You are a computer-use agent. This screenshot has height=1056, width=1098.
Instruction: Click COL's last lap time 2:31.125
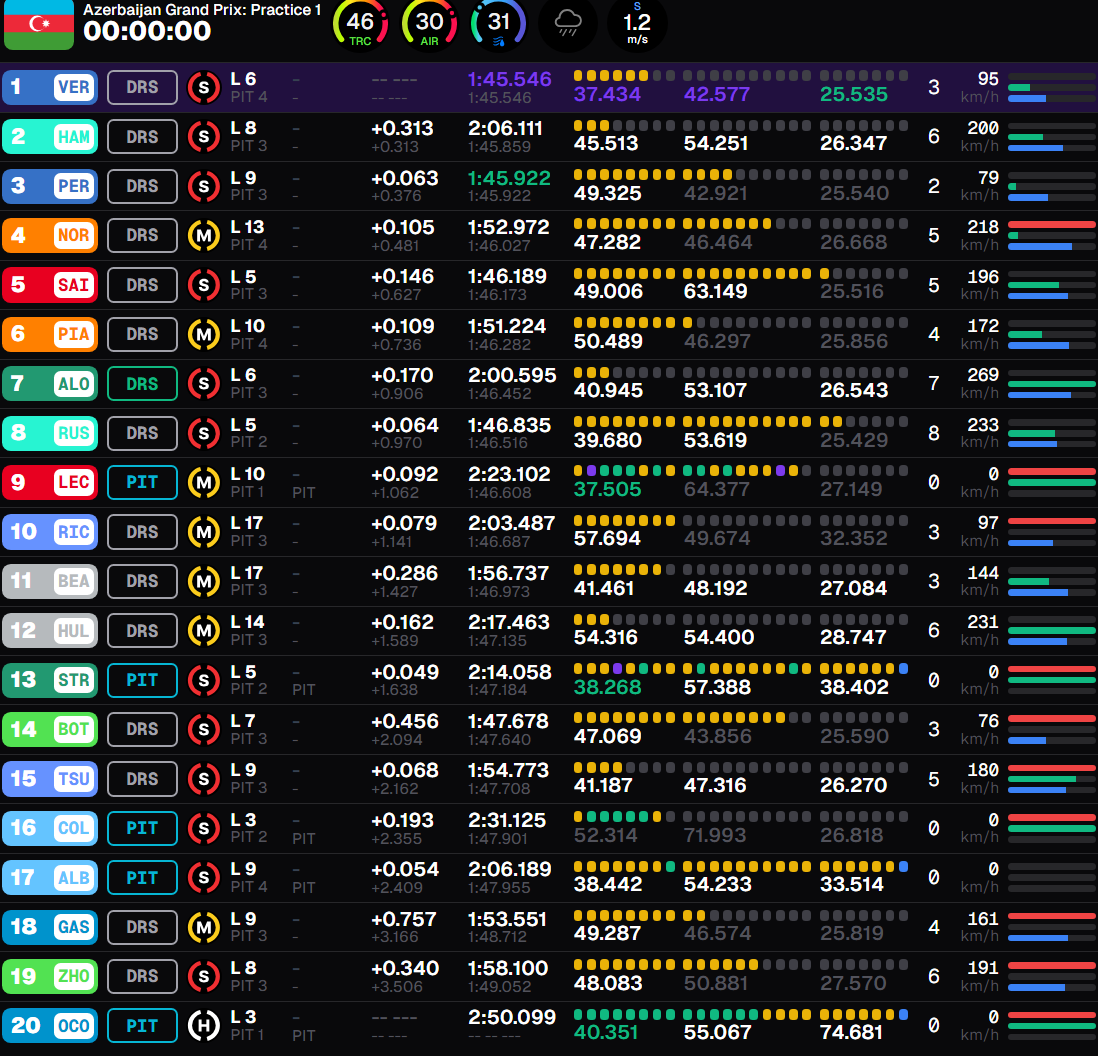point(506,820)
